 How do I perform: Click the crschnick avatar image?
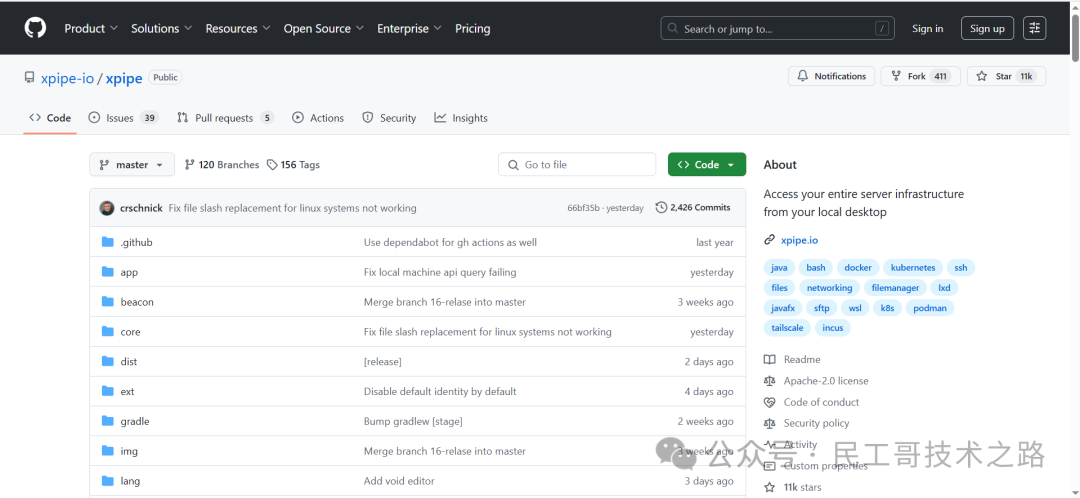pyautogui.click(x=107, y=207)
